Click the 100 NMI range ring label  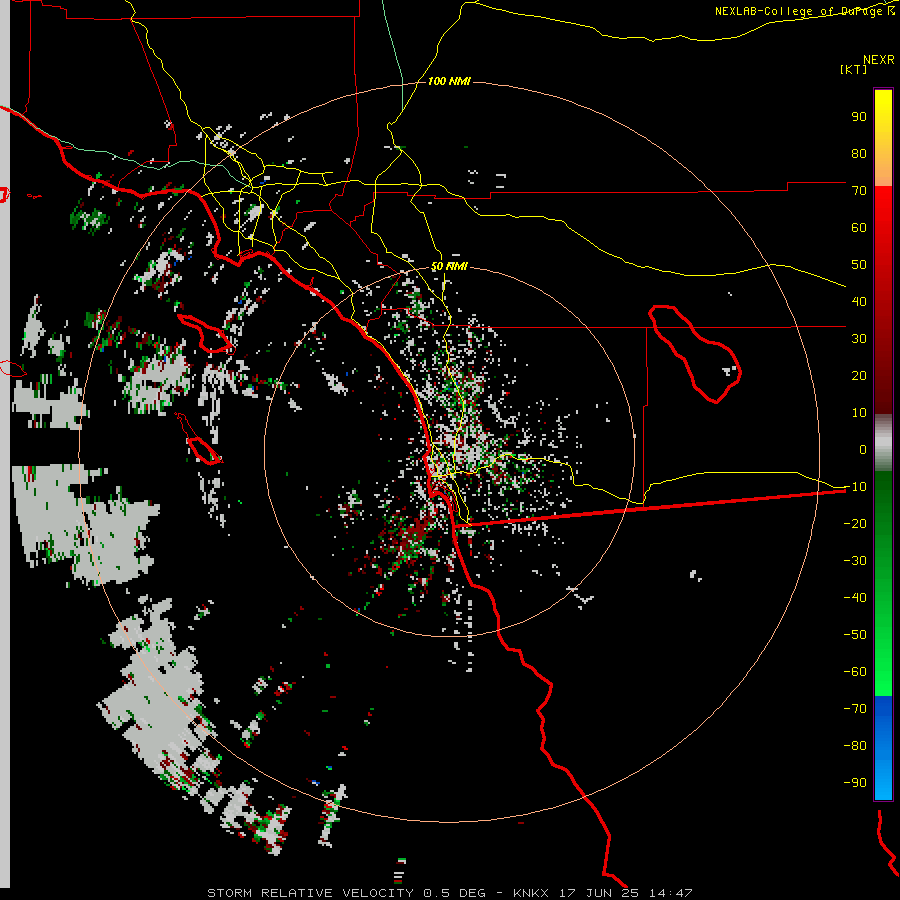coord(449,82)
